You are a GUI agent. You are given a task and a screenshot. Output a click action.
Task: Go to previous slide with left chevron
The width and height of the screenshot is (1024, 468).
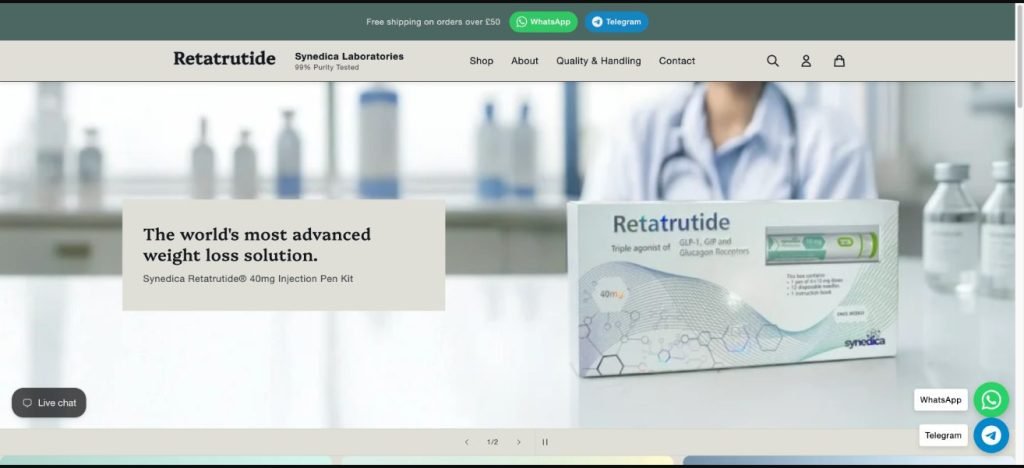click(466, 442)
